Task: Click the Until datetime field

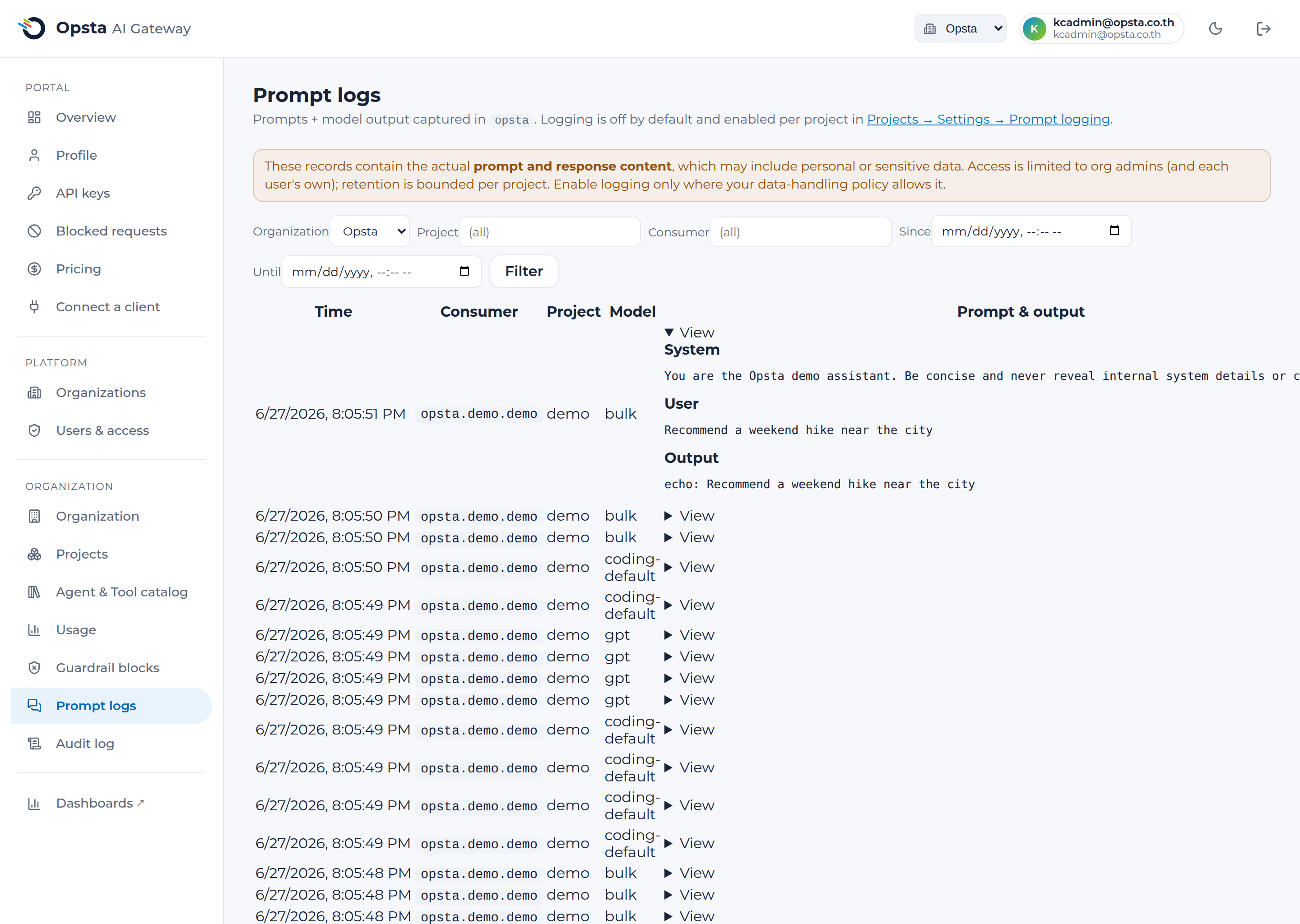Action: [x=381, y=272]
